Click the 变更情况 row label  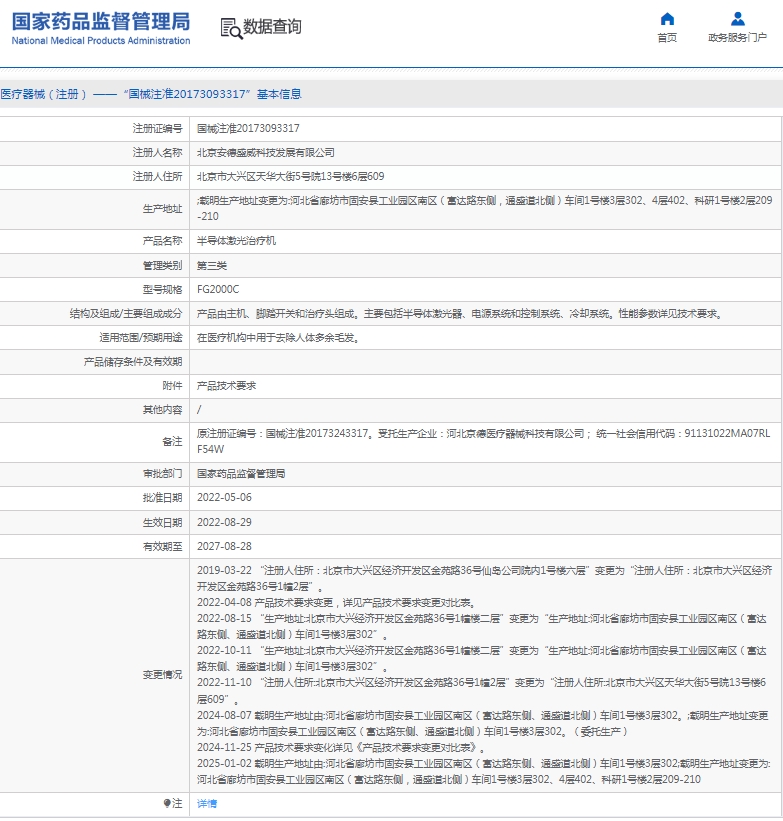click(162, 675)
